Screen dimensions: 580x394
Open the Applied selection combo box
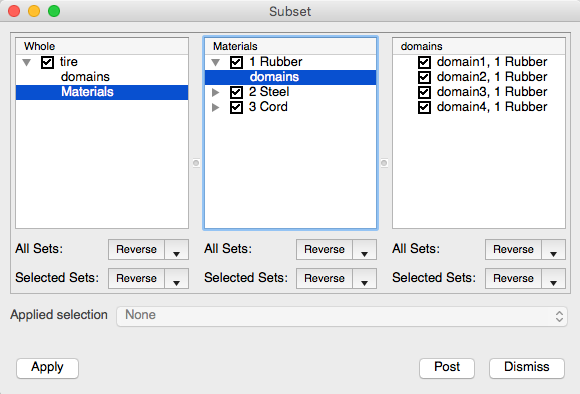point(342,316)
